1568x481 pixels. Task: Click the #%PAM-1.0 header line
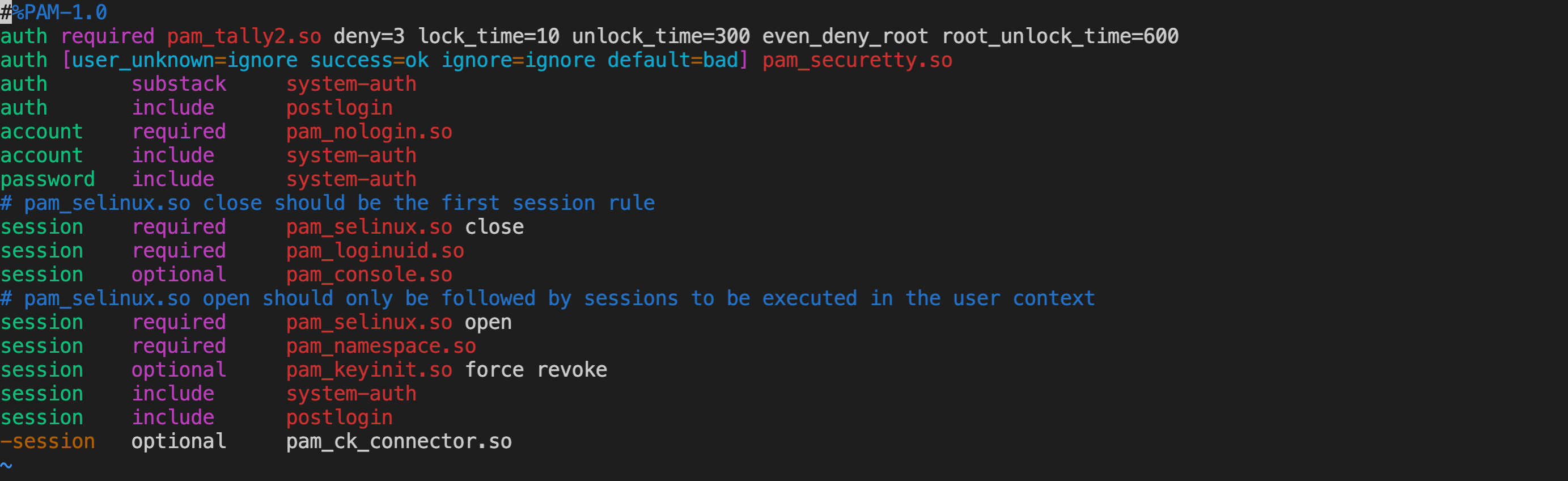click(x=53, y=12)
